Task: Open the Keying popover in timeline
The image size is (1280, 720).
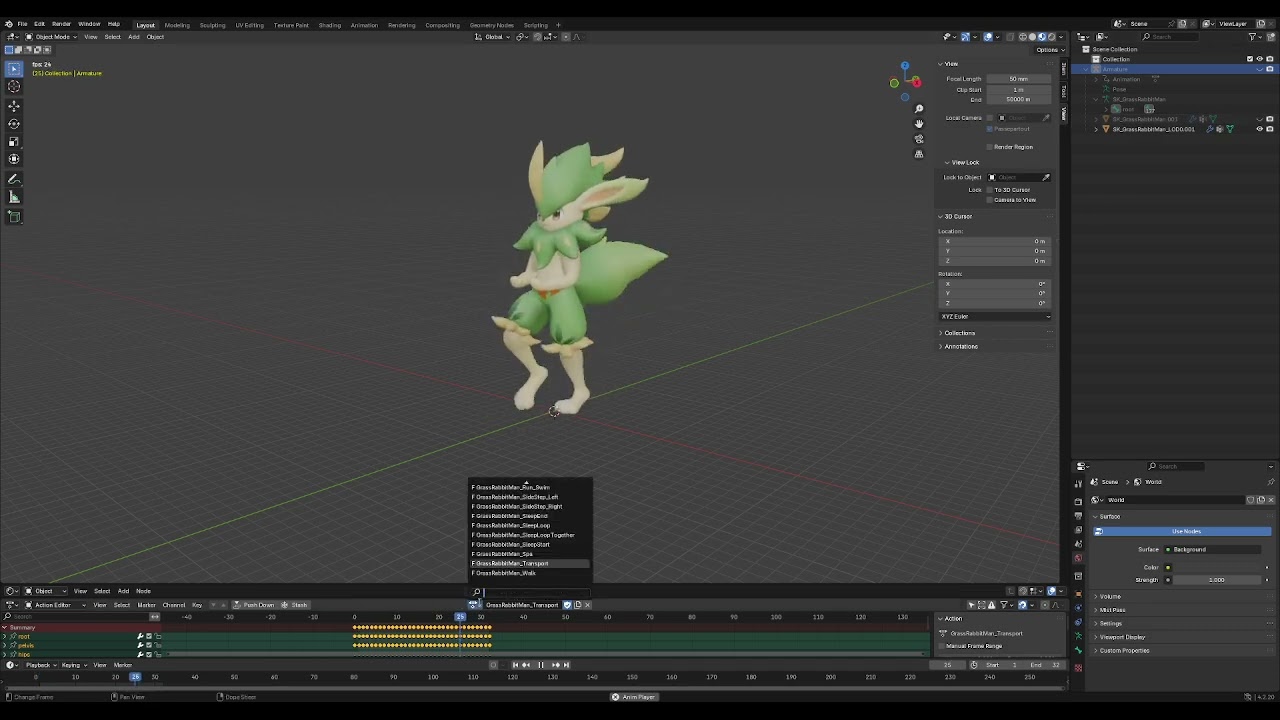Action: tap(72, 665)
